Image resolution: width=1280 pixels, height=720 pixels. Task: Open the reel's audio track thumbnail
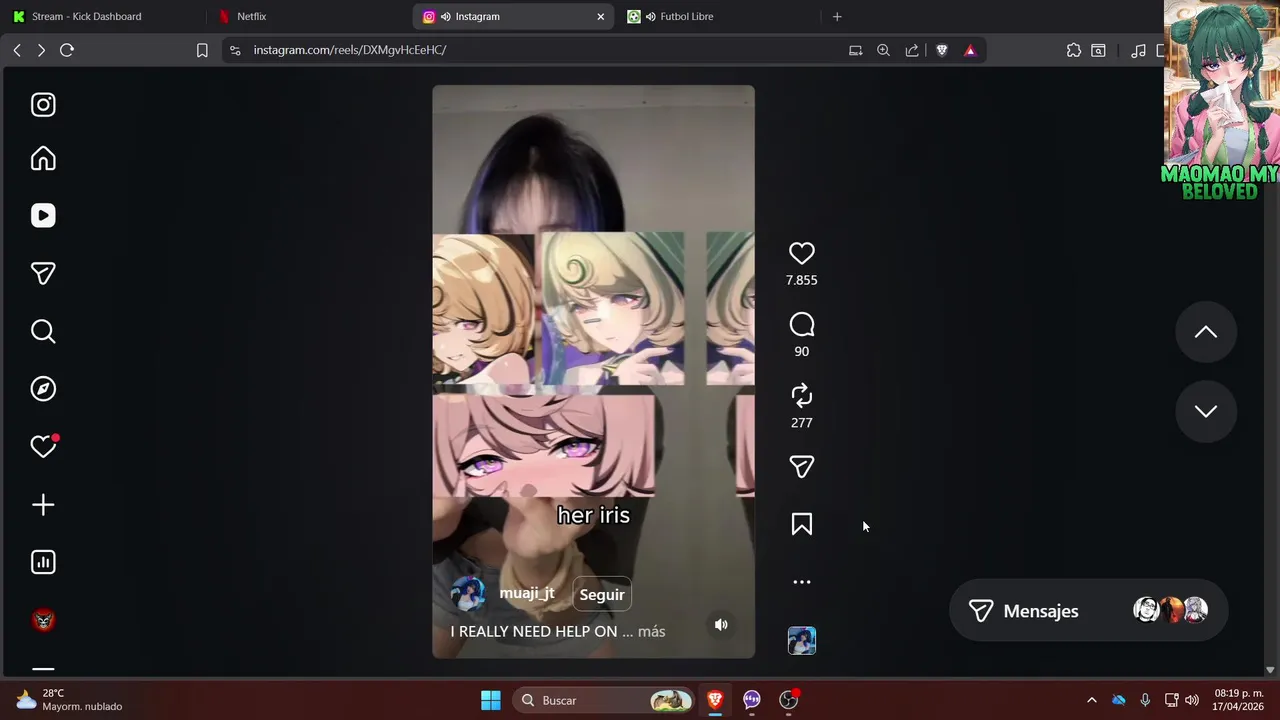[x=802, y=640]
